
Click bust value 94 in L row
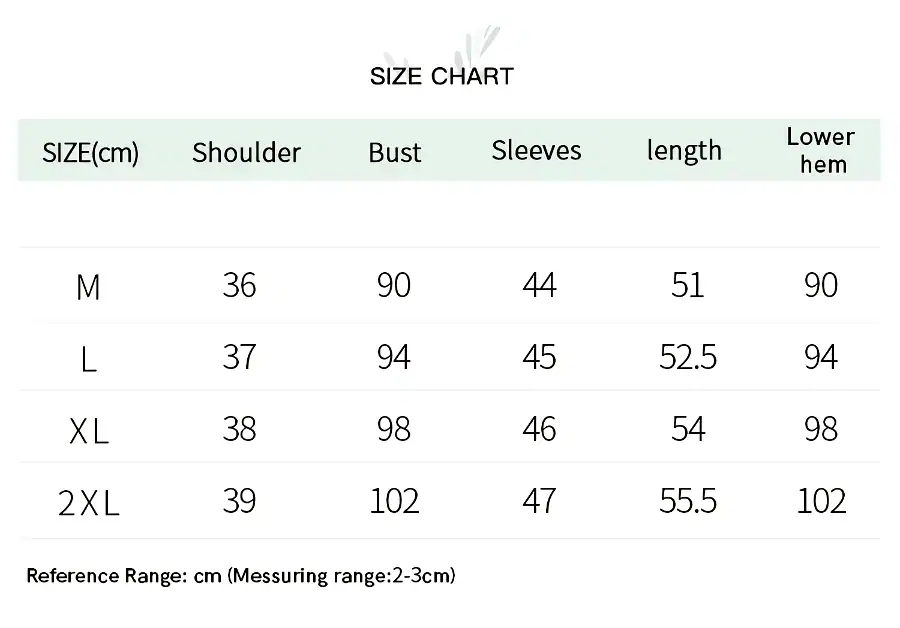[x=394, y=357]
